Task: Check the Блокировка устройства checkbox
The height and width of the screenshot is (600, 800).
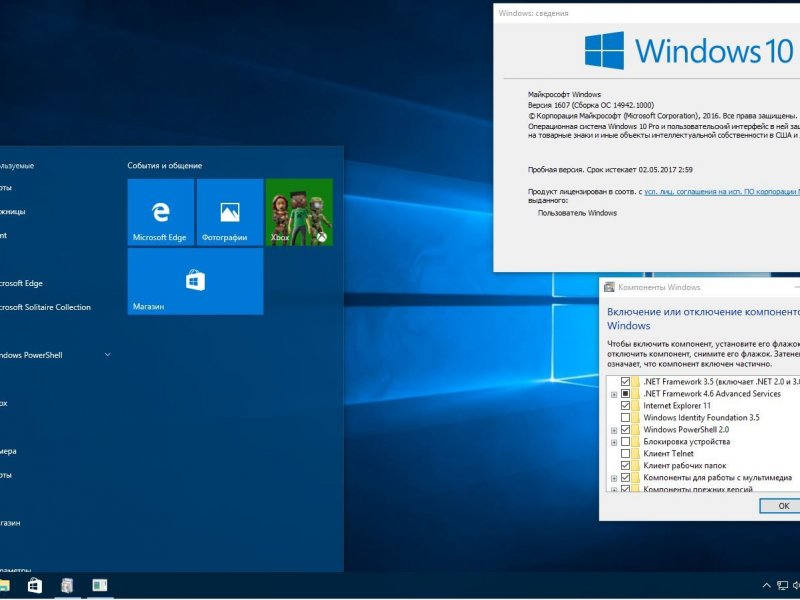Action: click(625, 441)
